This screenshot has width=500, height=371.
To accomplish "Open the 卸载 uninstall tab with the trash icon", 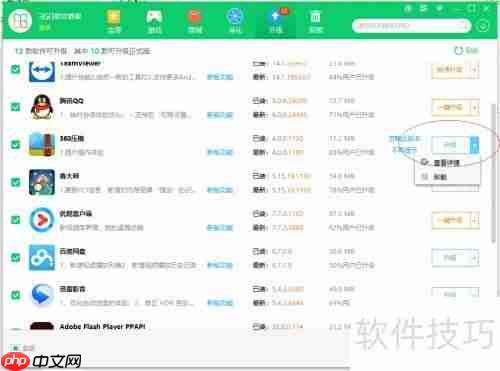I will (316, 21).
